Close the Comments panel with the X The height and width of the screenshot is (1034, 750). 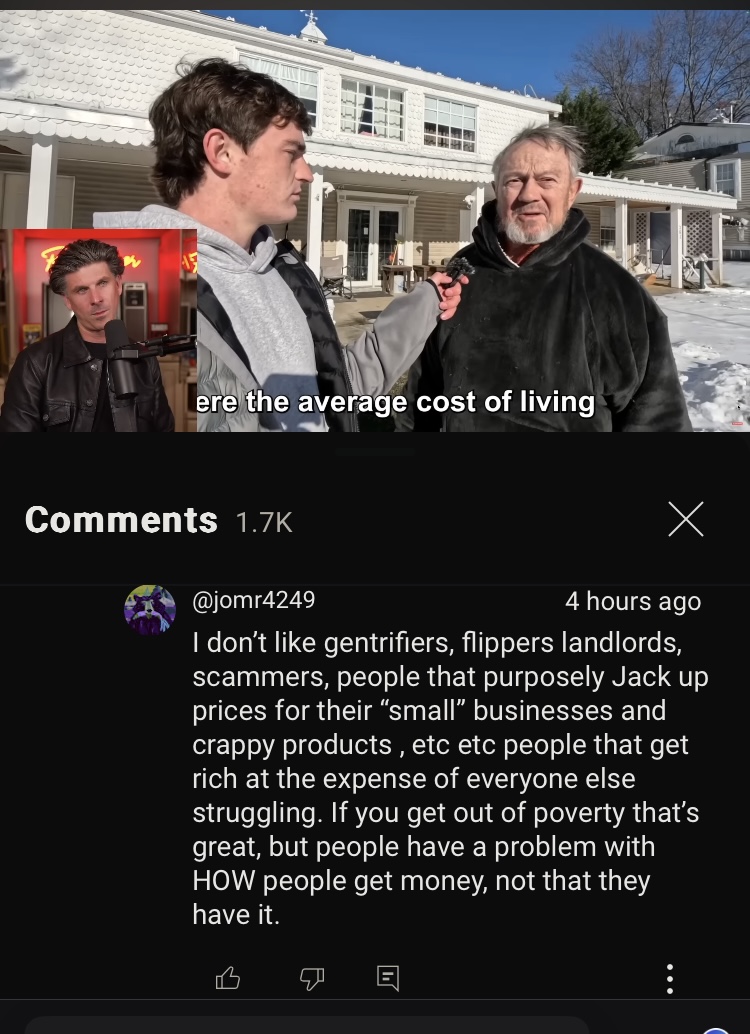coord(685,519)
